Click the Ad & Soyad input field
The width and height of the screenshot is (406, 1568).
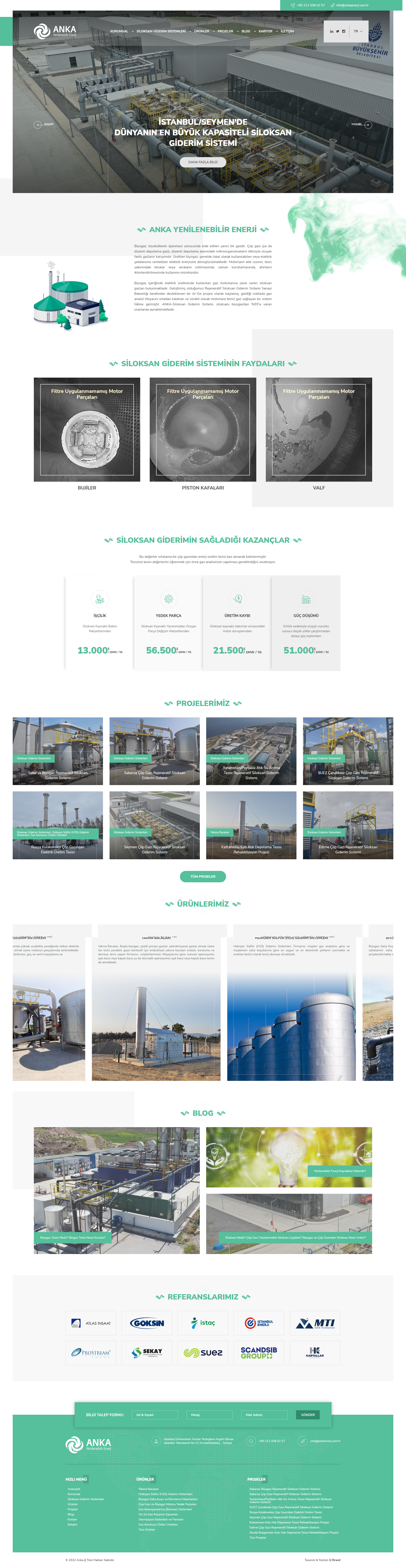[155, 1415]
